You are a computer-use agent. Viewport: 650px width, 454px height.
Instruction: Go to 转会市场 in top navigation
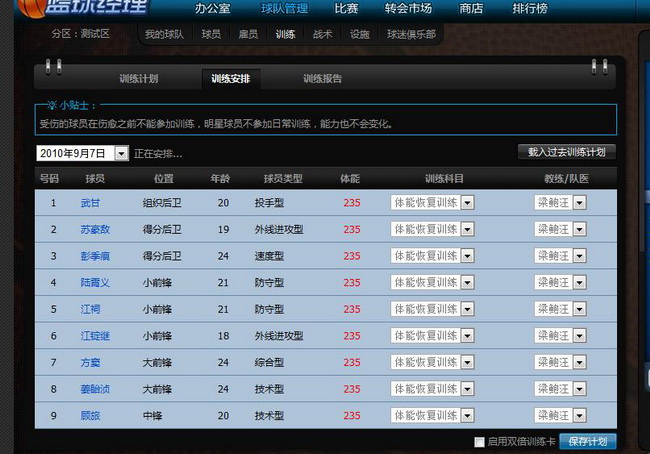408,9
